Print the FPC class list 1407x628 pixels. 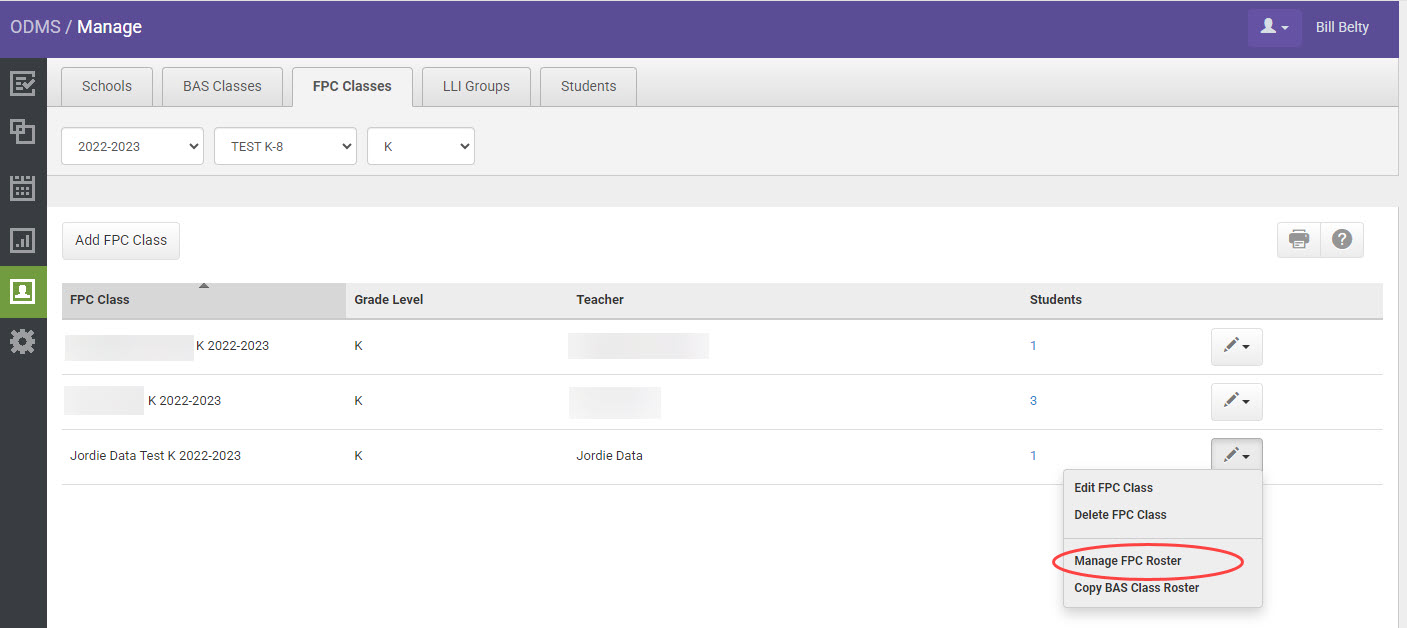click(x=1298, y=239)
